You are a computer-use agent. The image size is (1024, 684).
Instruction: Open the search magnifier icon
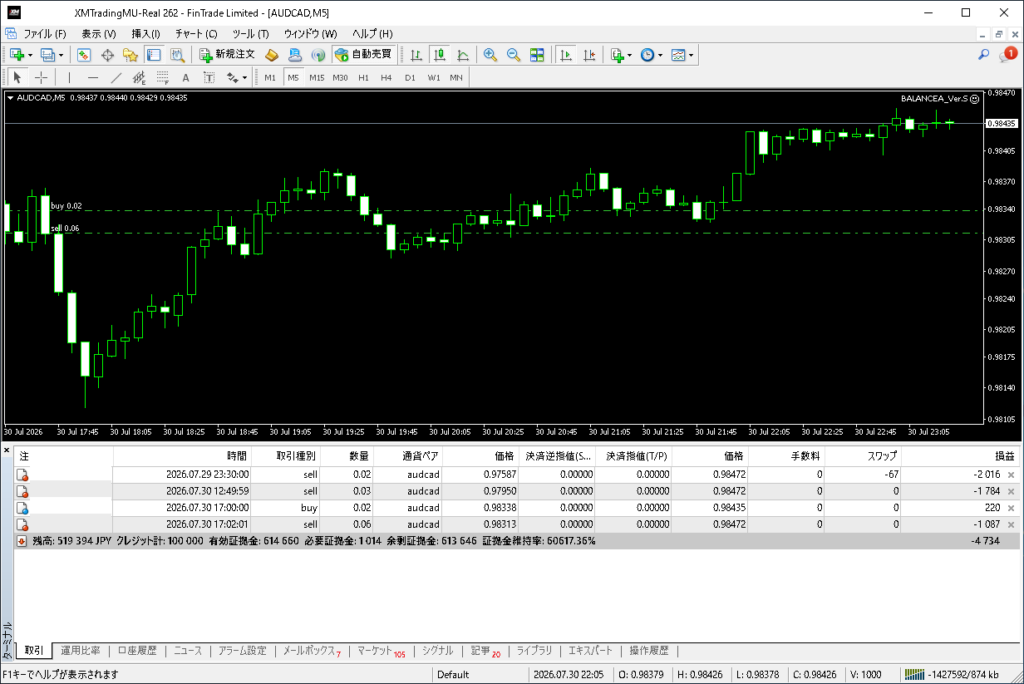984,55
